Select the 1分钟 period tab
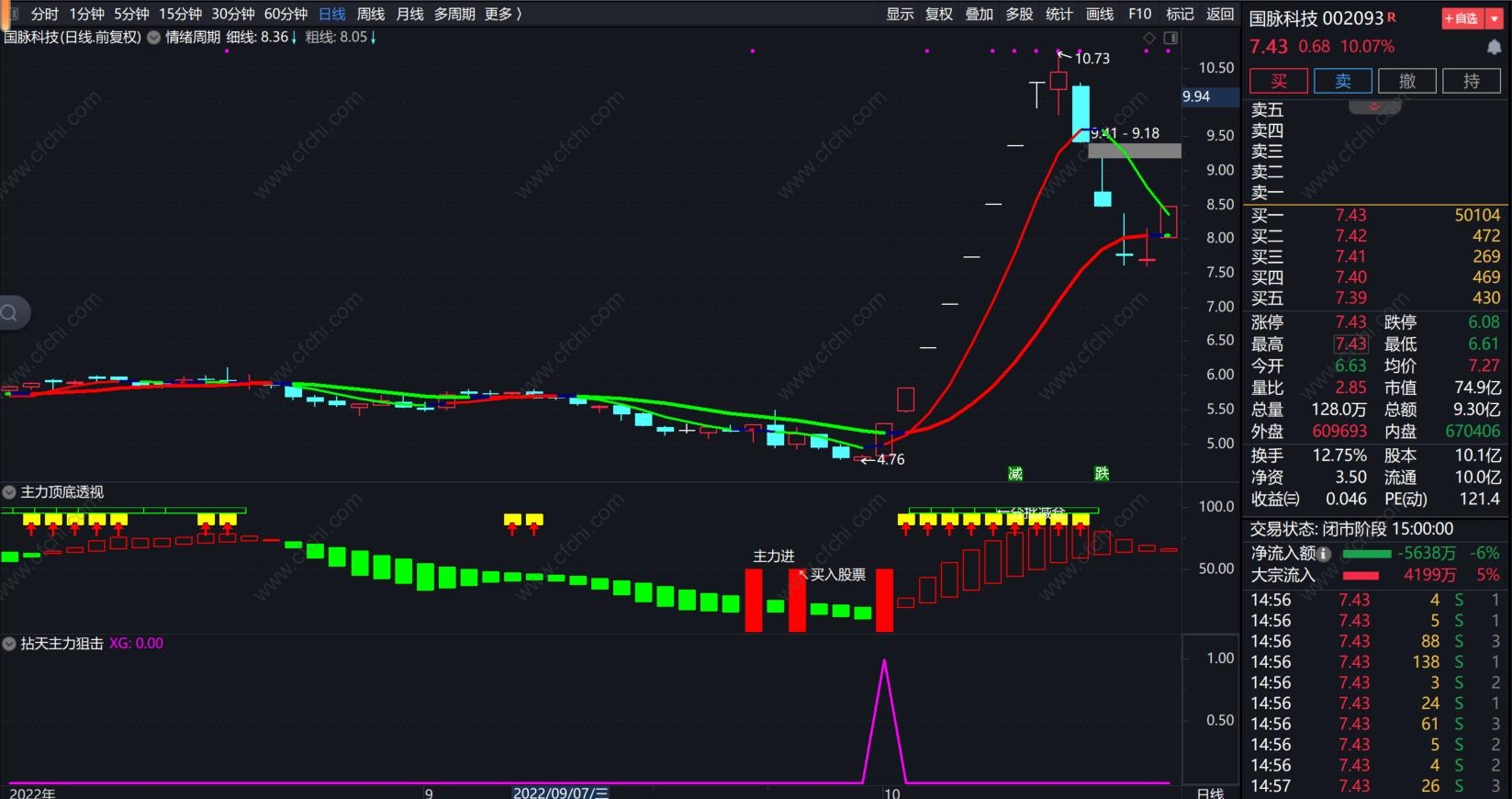 tap(87, 14)
